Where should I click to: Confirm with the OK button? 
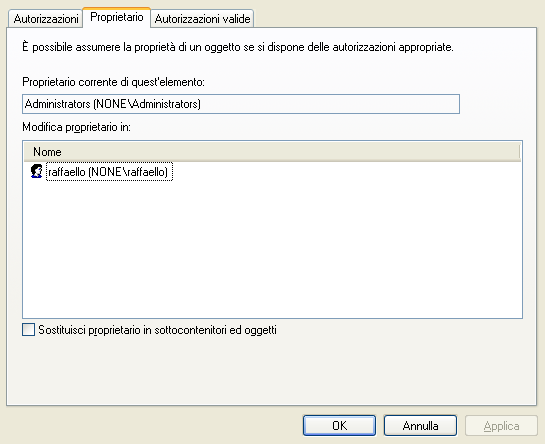tap(339, 425)
